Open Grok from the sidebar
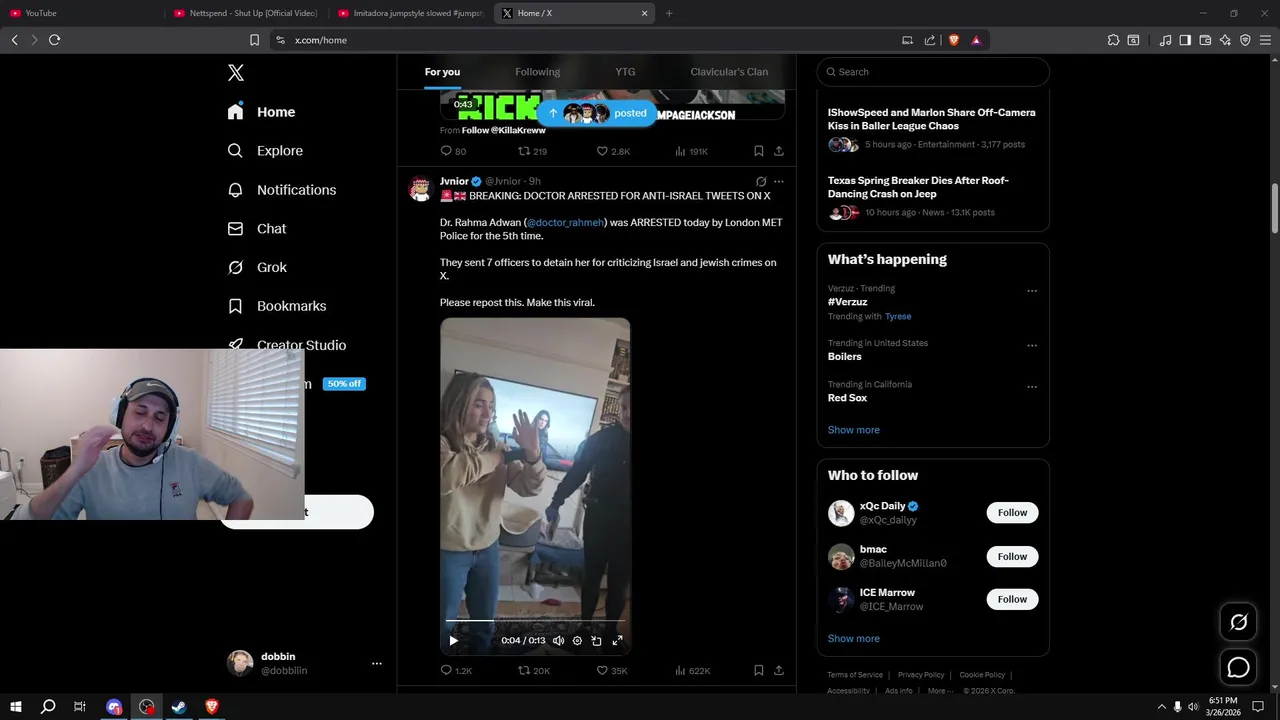The height and width of the screenshot is (720, 1280). (x=257, y=267)
